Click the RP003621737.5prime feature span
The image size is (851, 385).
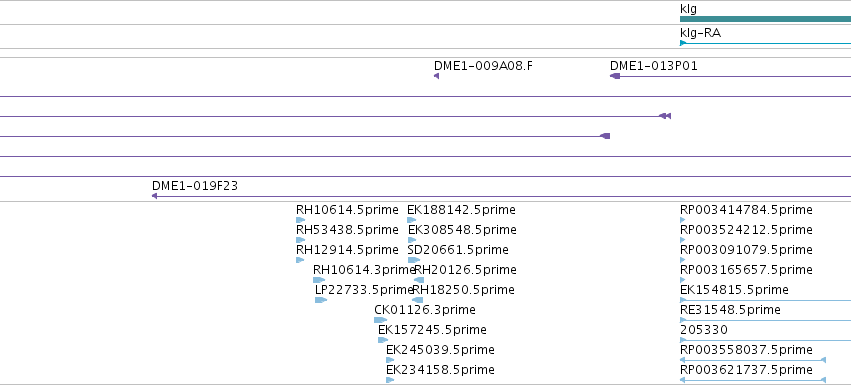click(753, 380)
